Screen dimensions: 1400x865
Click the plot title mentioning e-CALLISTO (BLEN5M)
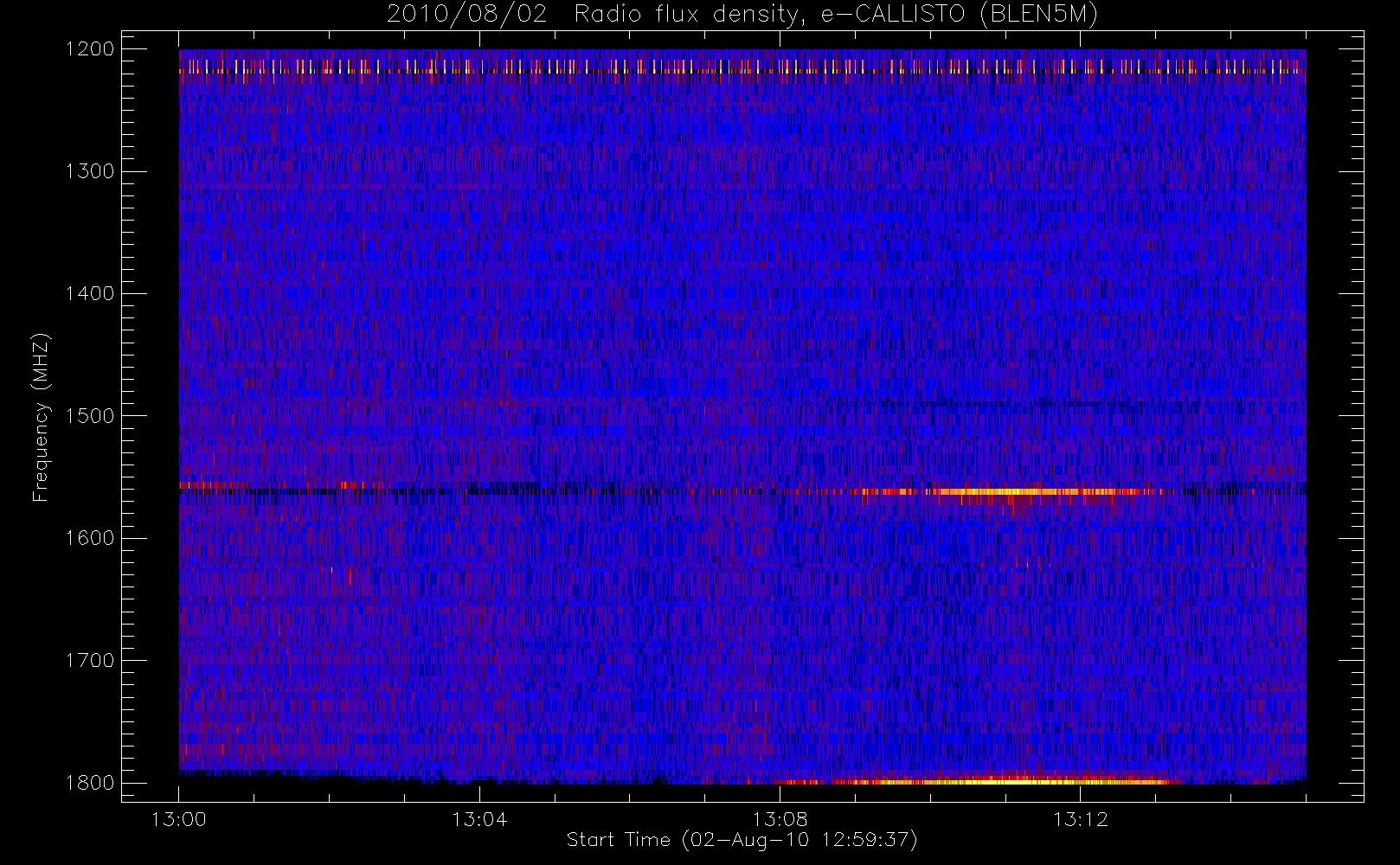click(x=742, y=15)
